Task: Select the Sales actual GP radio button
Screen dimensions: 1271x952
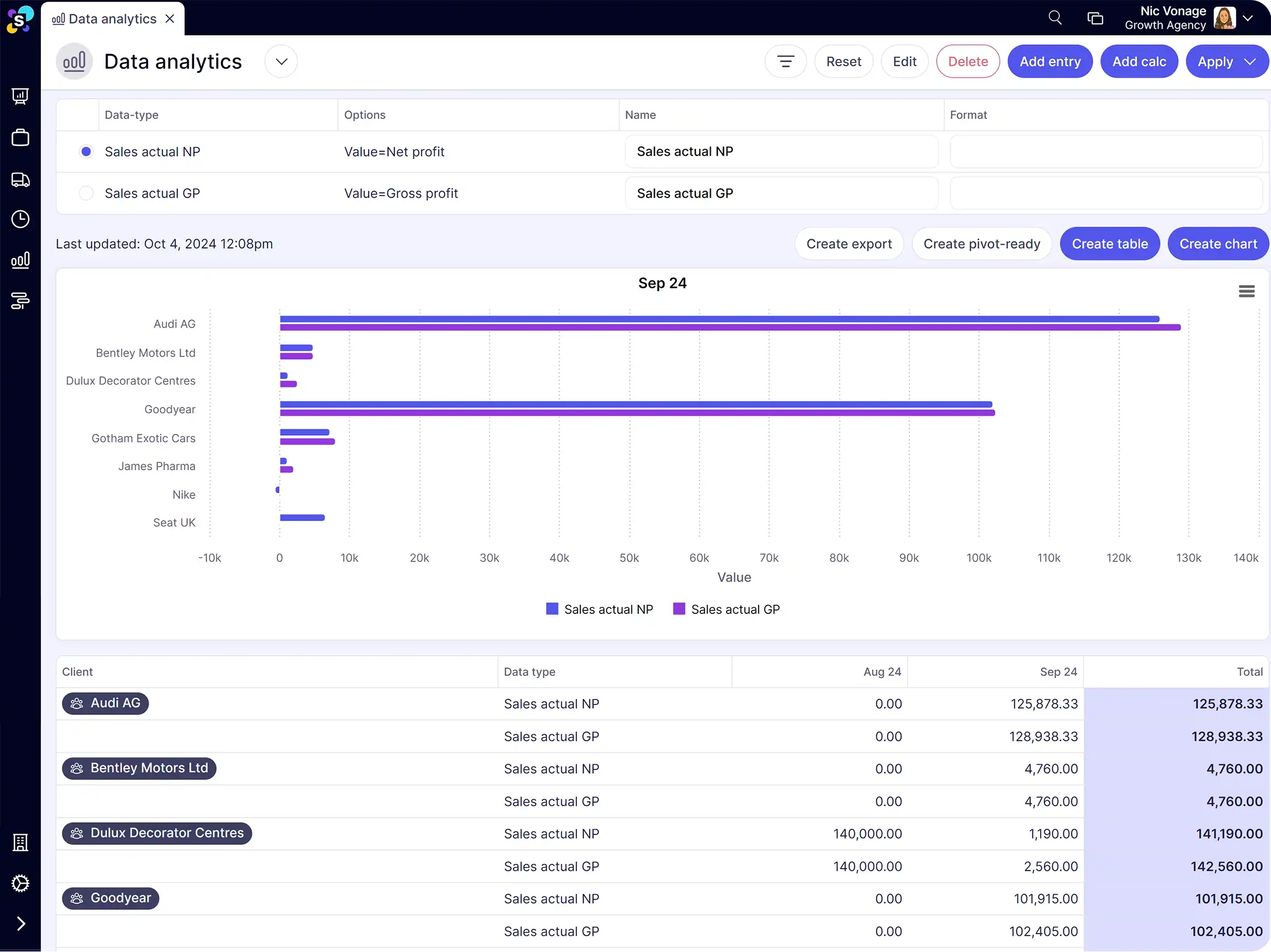Action: click(x=86, y=193)
